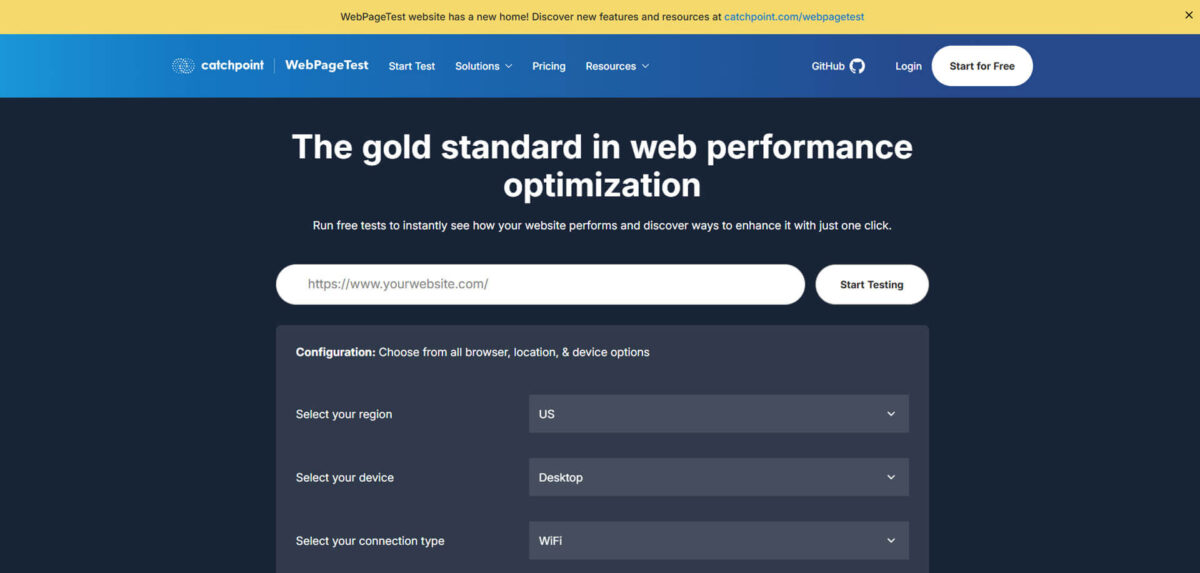Click the Catchpoint logo

pos(218,66)
